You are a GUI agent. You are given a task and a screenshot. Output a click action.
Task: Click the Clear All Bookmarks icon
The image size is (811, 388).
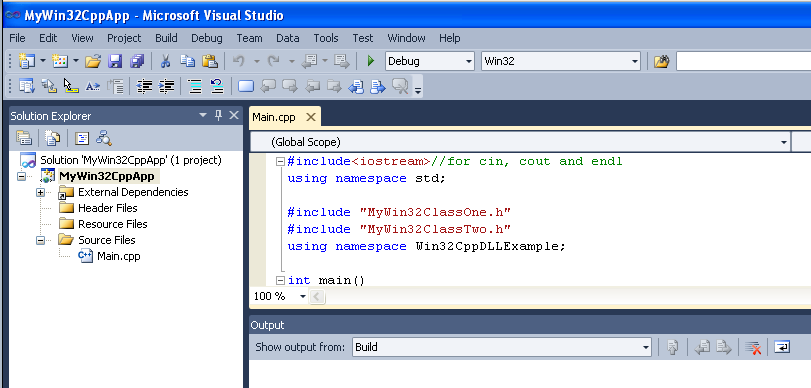[401, 86]
